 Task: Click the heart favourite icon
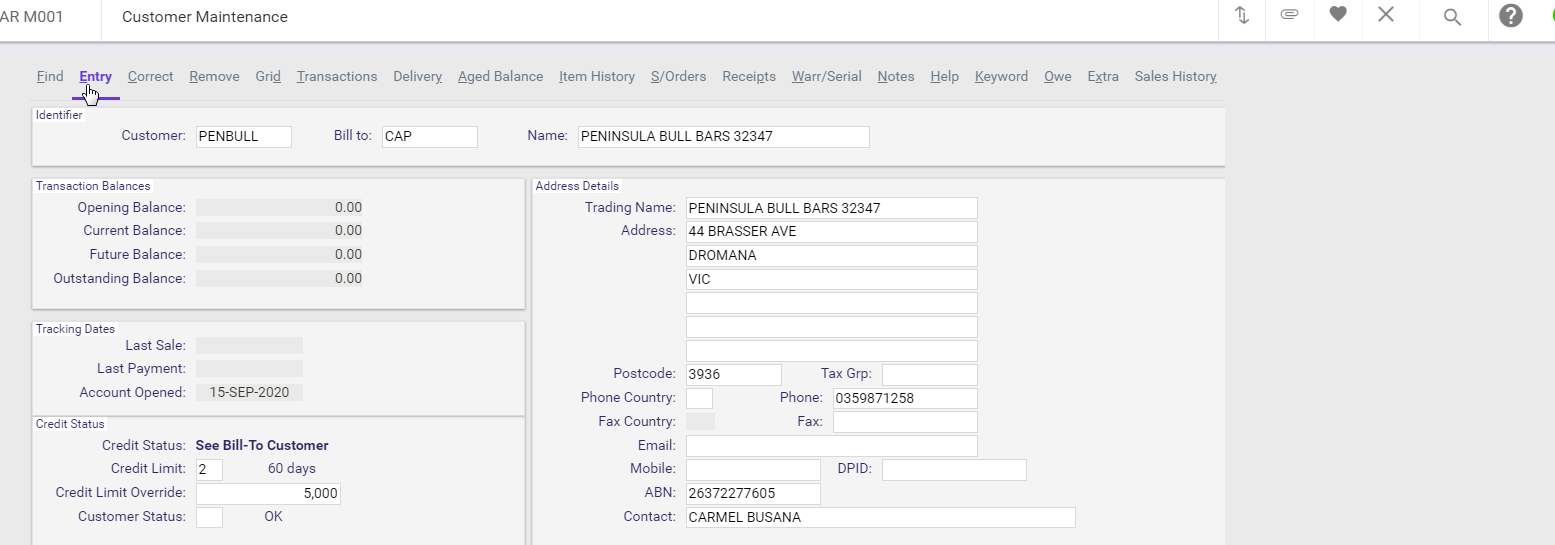(x=1338, y=14)
